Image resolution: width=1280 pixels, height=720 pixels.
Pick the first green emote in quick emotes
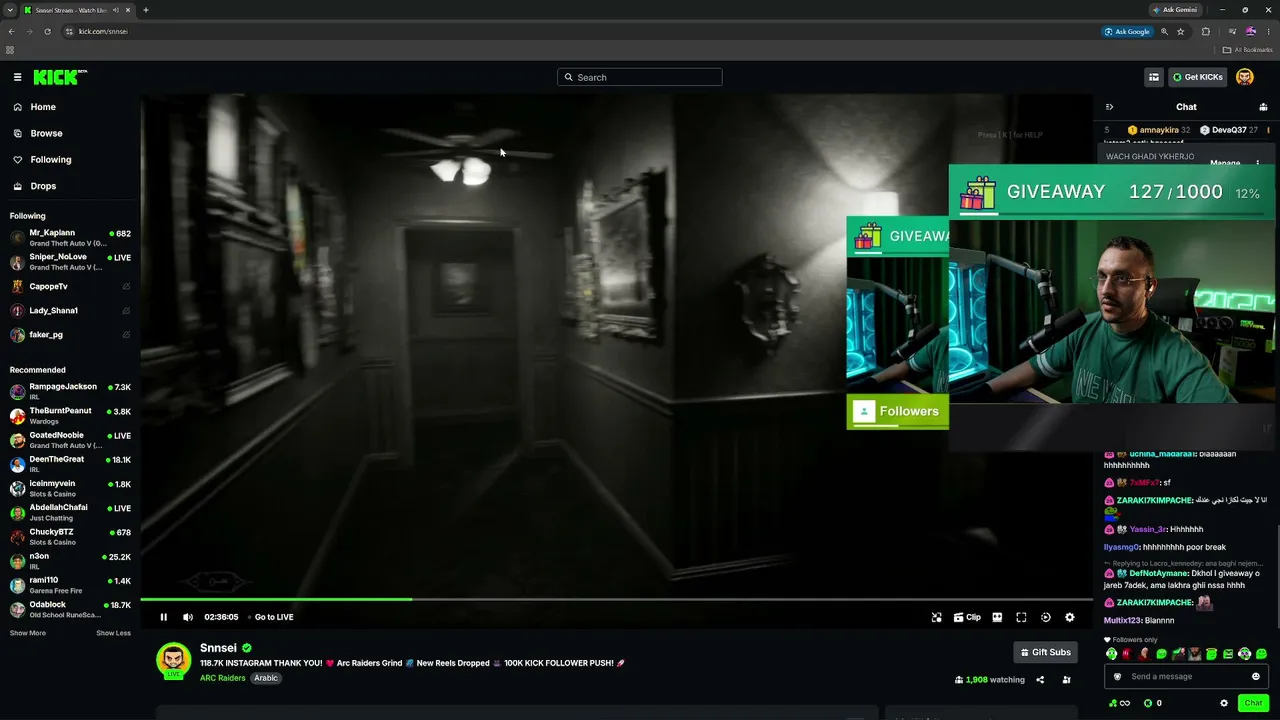(x=1111, y=654)
